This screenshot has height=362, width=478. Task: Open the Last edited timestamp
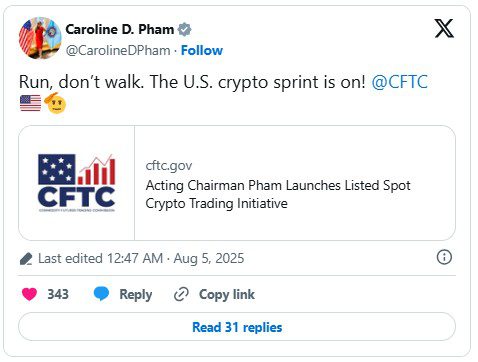click(x=141, y=258)
